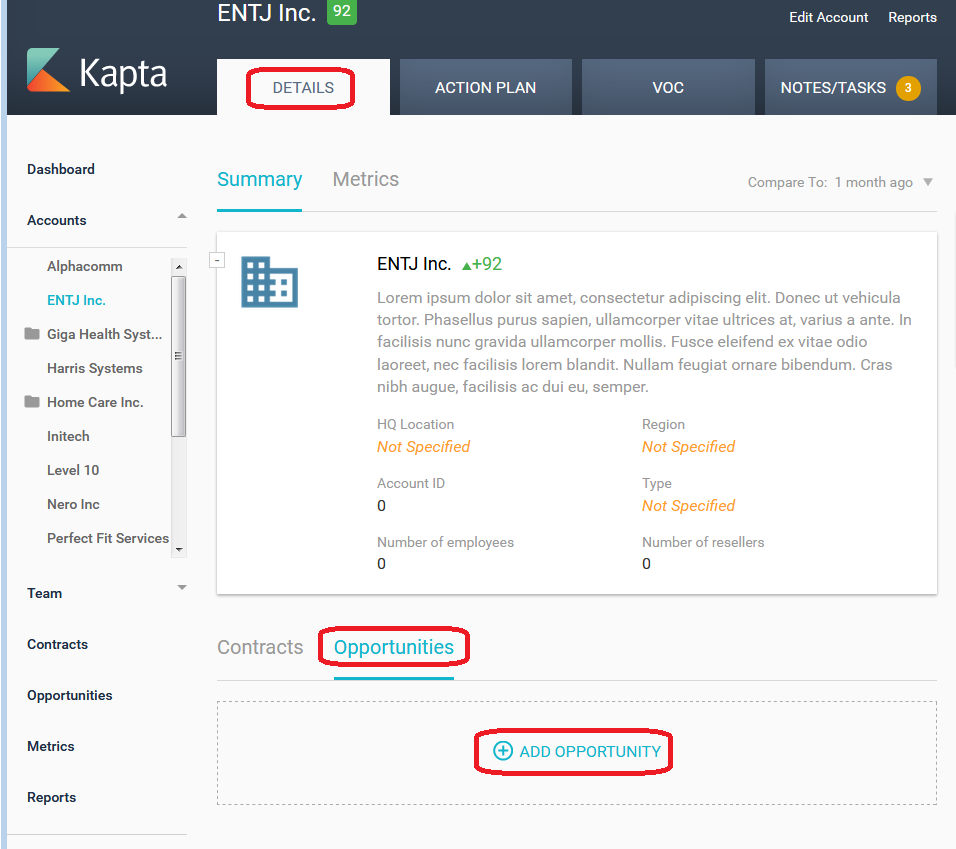The height and width of the screenshot is (849, 956).
Task: Open the VOC tab
Action: coord(668,88)
